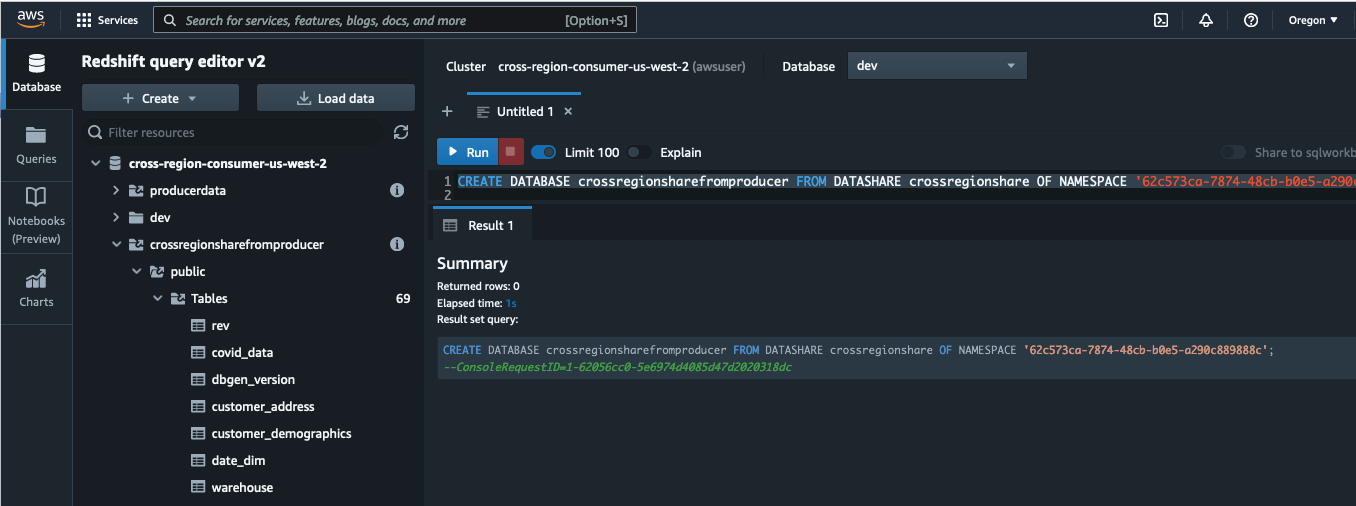Show info for producerdata database
The width and height of the screenshot is (1356, 506).
[397, 190]
